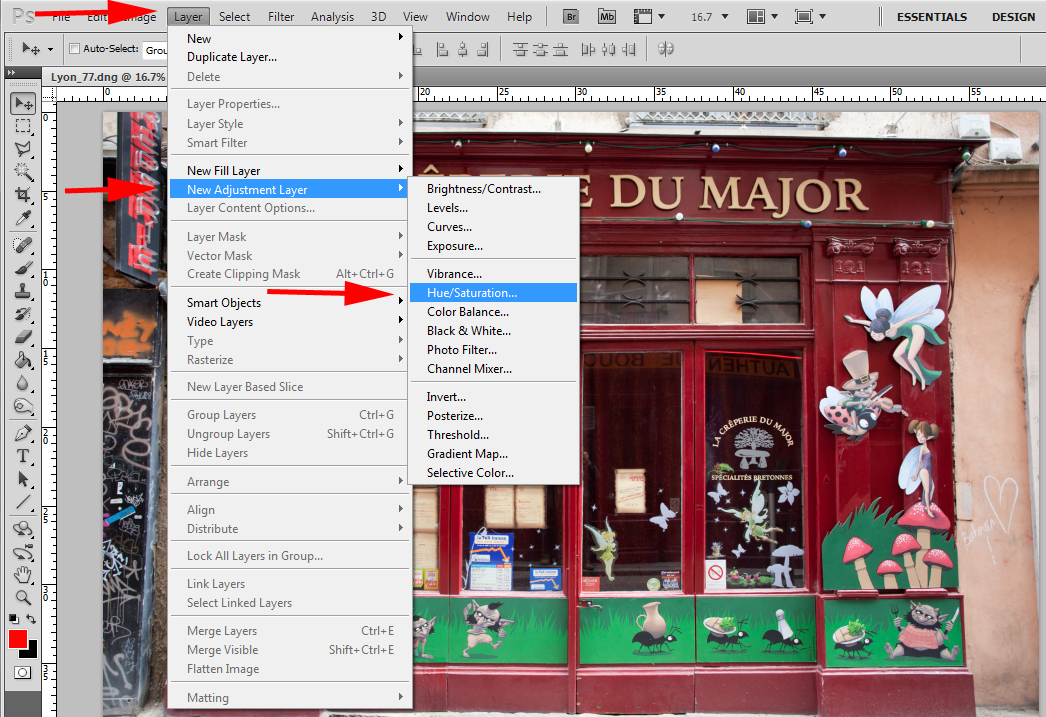Select the Healing Brush tool
This screenshot has height=717, width=1046.
coord(23,245)
